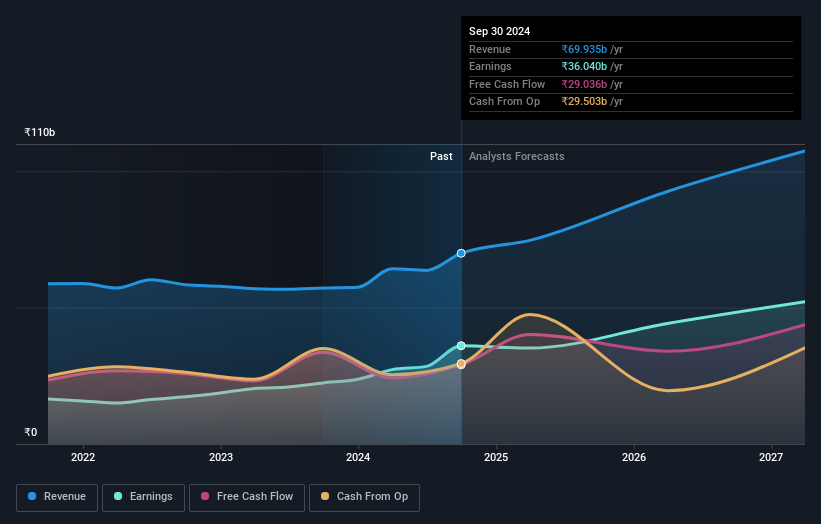
Task: Click the blue Revenue data point marker
Action: tap(461, 253)
